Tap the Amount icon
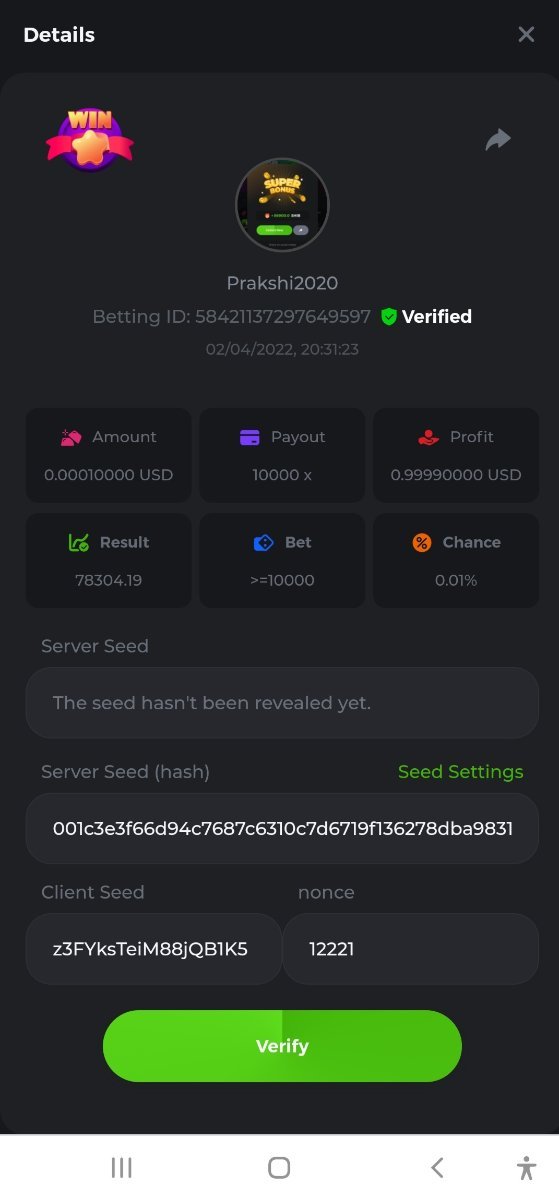Image resolution: width=559 pixels, height=1200 pixels. (x=71, y=437)
